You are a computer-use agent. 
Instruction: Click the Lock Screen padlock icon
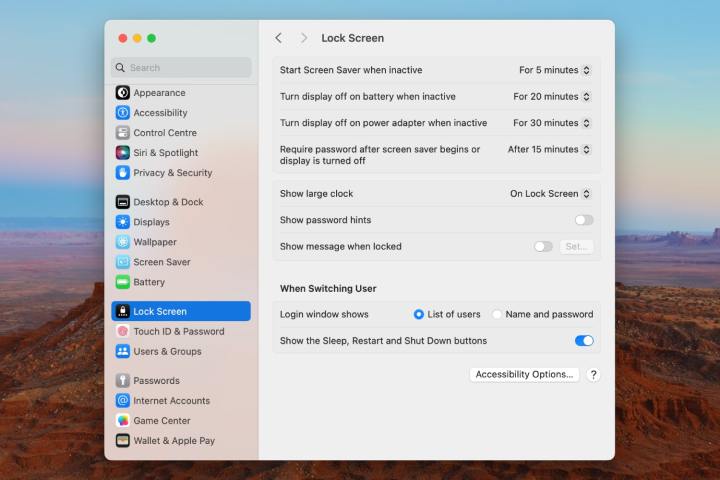click(123, 311)
